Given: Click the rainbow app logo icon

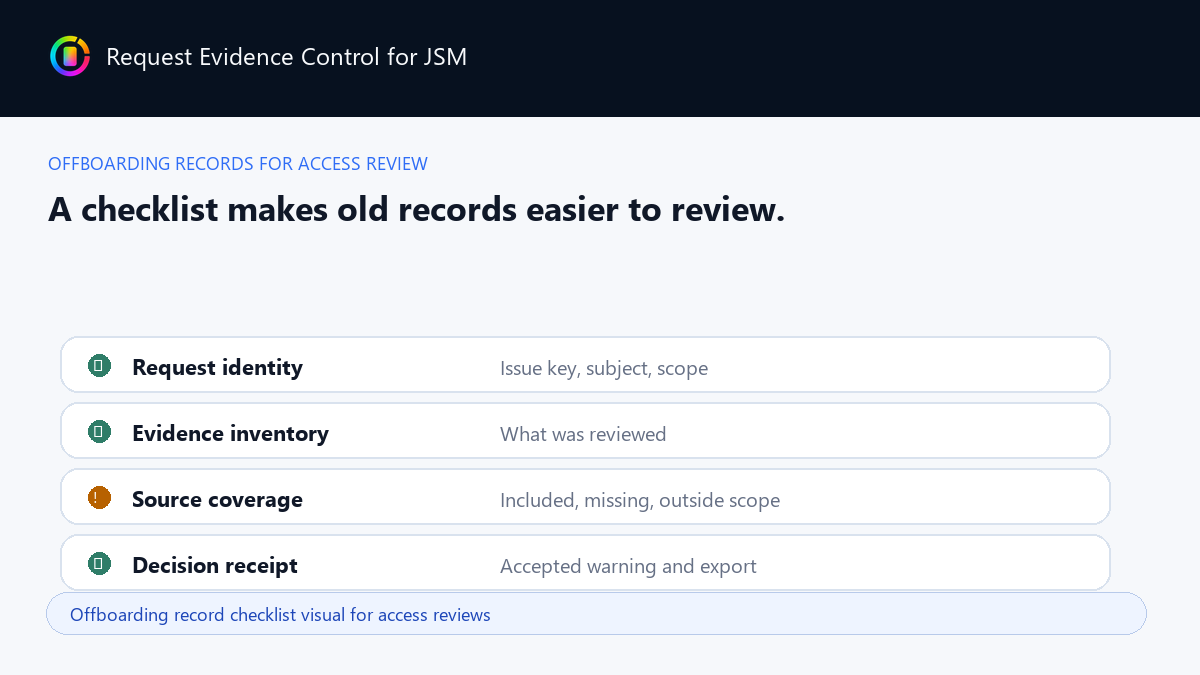Looking at the screenshot, I should [70, 56].
